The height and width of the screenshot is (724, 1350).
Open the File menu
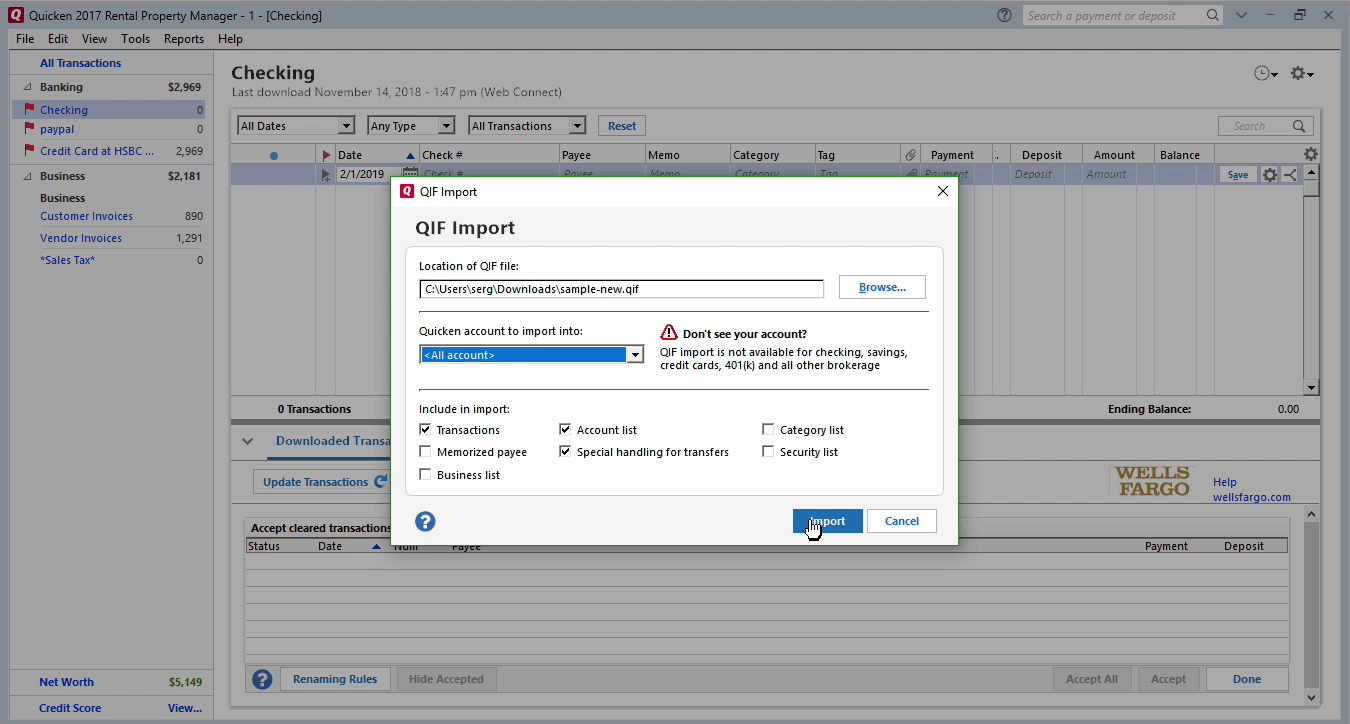click(25, 39)
